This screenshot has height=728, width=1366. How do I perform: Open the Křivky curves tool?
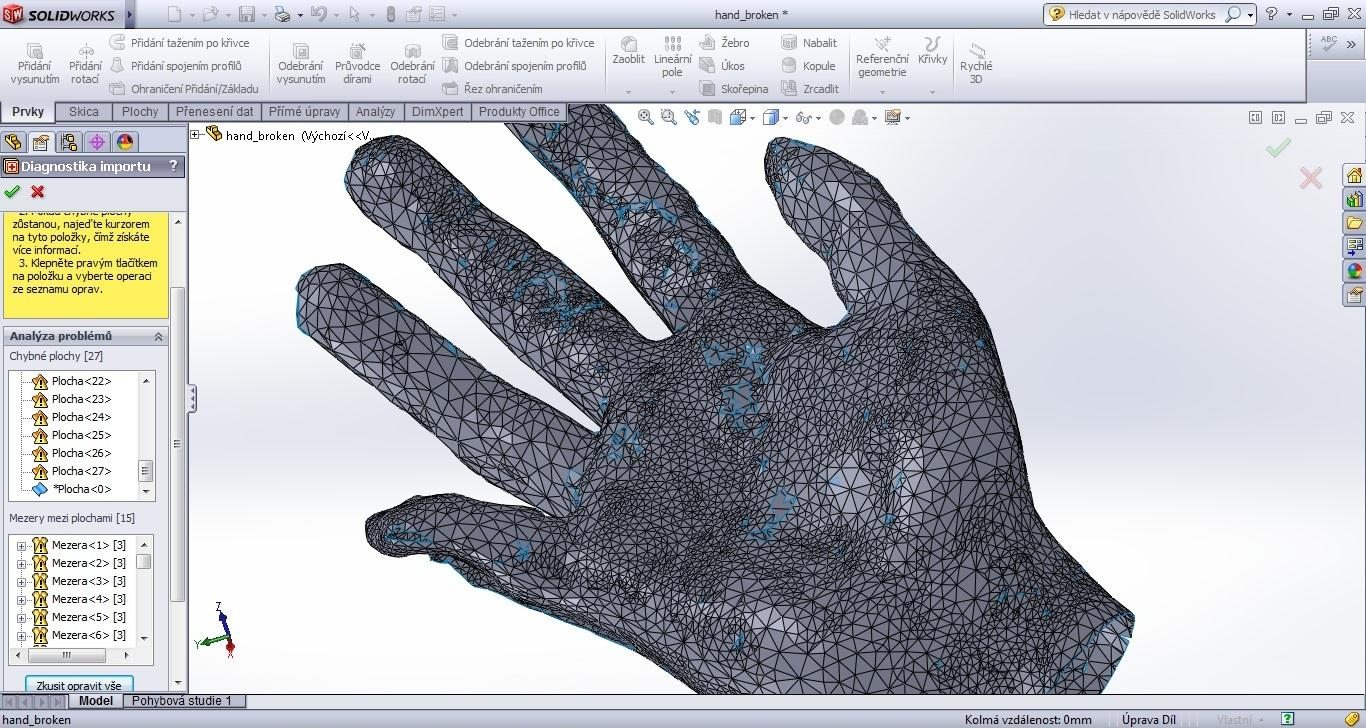(932, 51)
